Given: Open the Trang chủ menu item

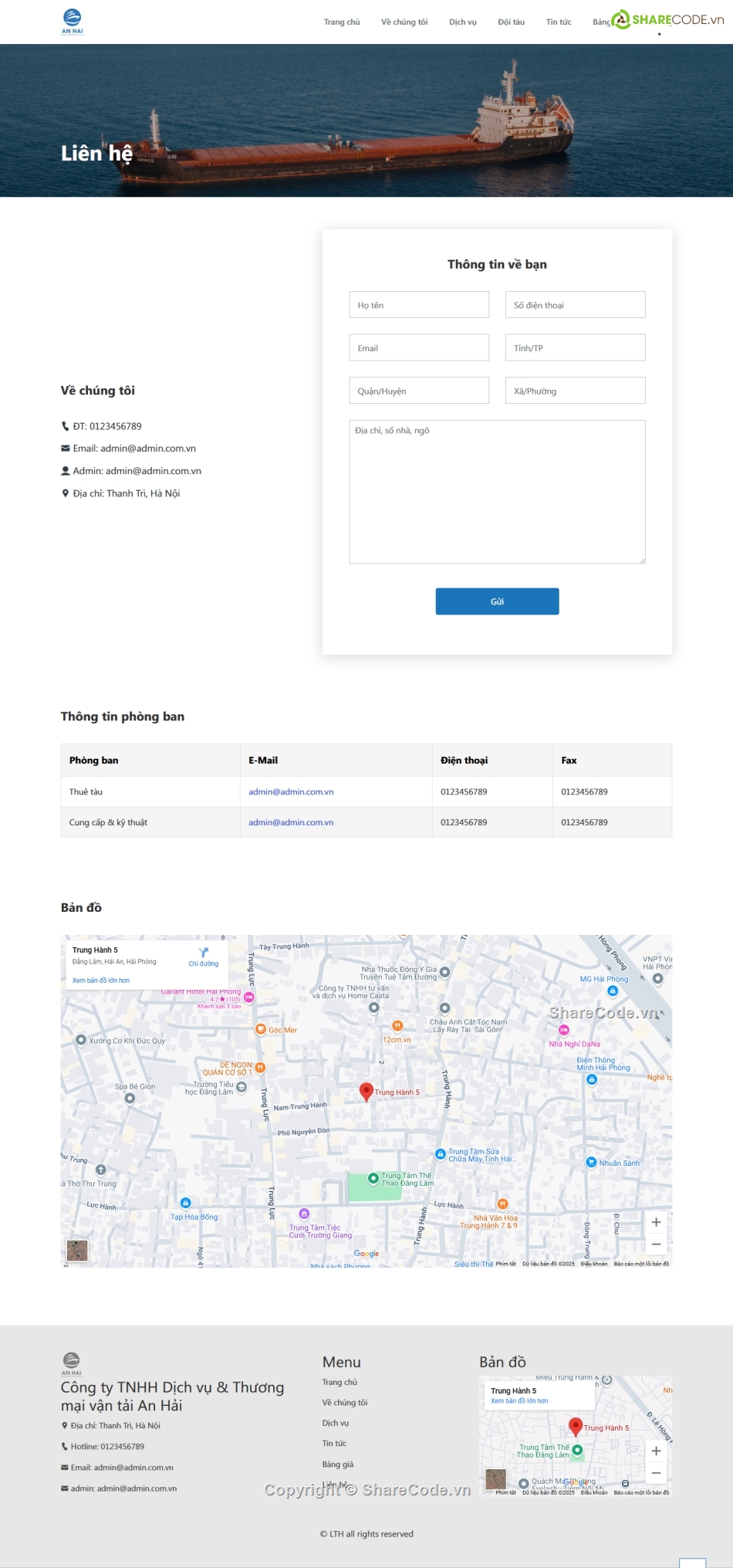Looking at the screenshot, I should tap(342, 22).
